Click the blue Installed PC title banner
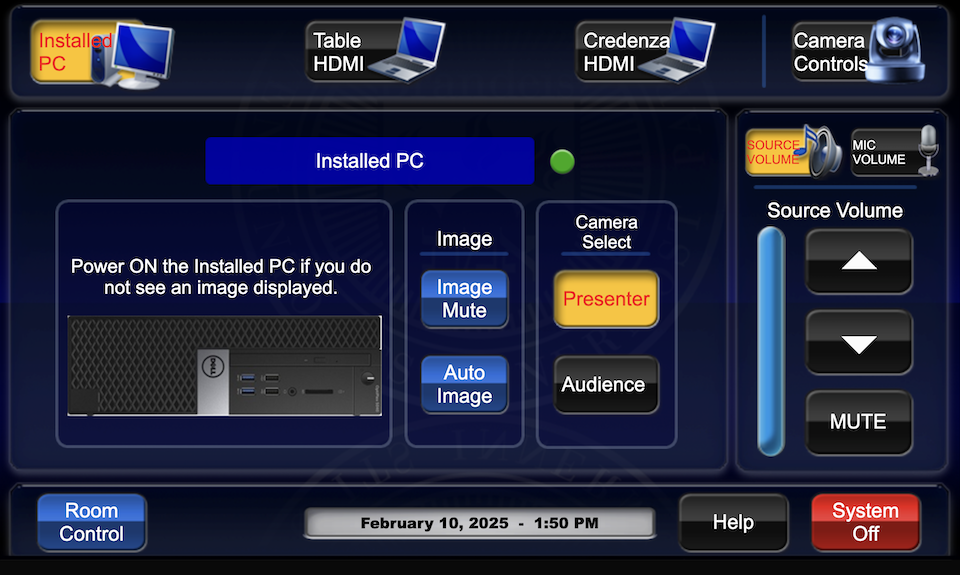Screen dimensions: 960x575 (370, 160)
